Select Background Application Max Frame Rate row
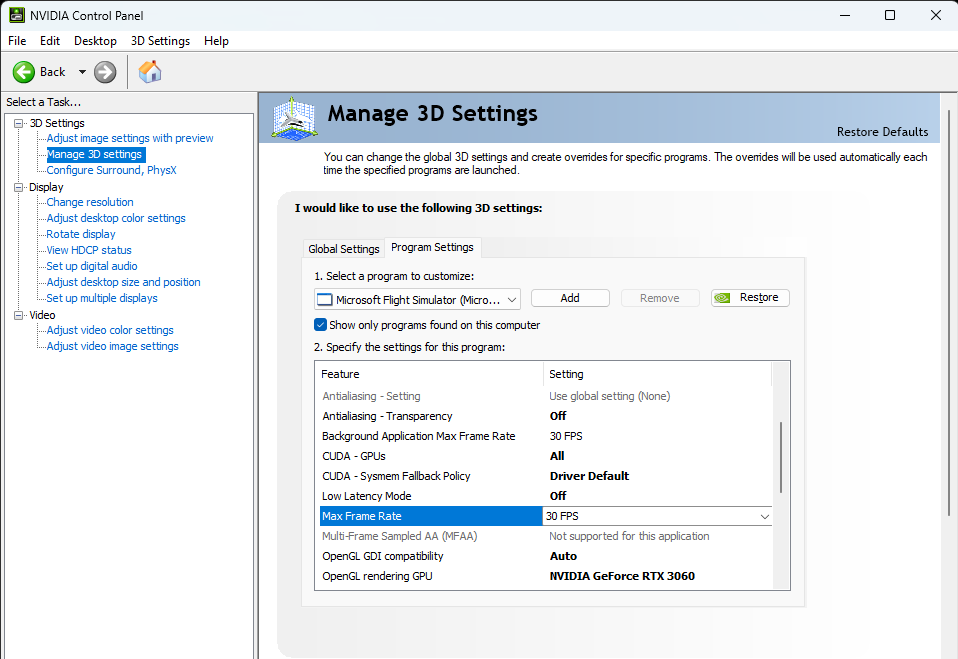The width and height of the screenshot is (958, 659). pos(546,436)
